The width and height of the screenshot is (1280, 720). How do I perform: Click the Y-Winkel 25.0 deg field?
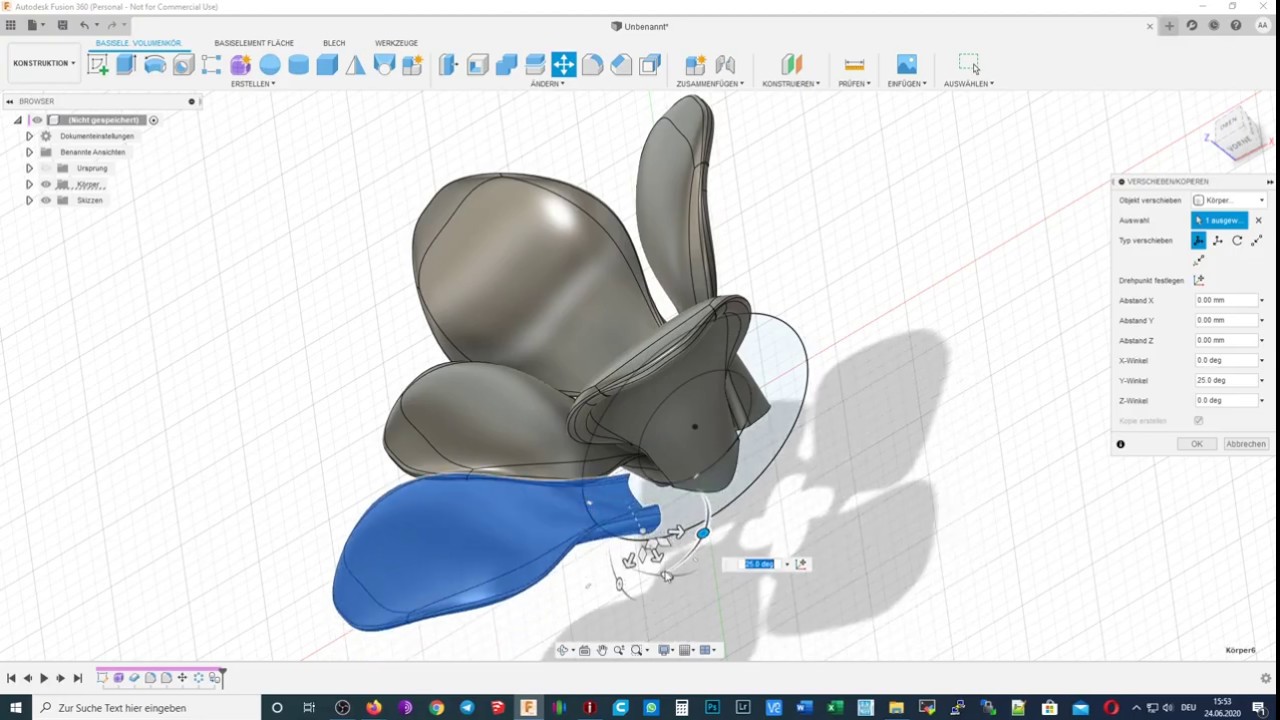pyautogui.click(x=1225, y=380)
